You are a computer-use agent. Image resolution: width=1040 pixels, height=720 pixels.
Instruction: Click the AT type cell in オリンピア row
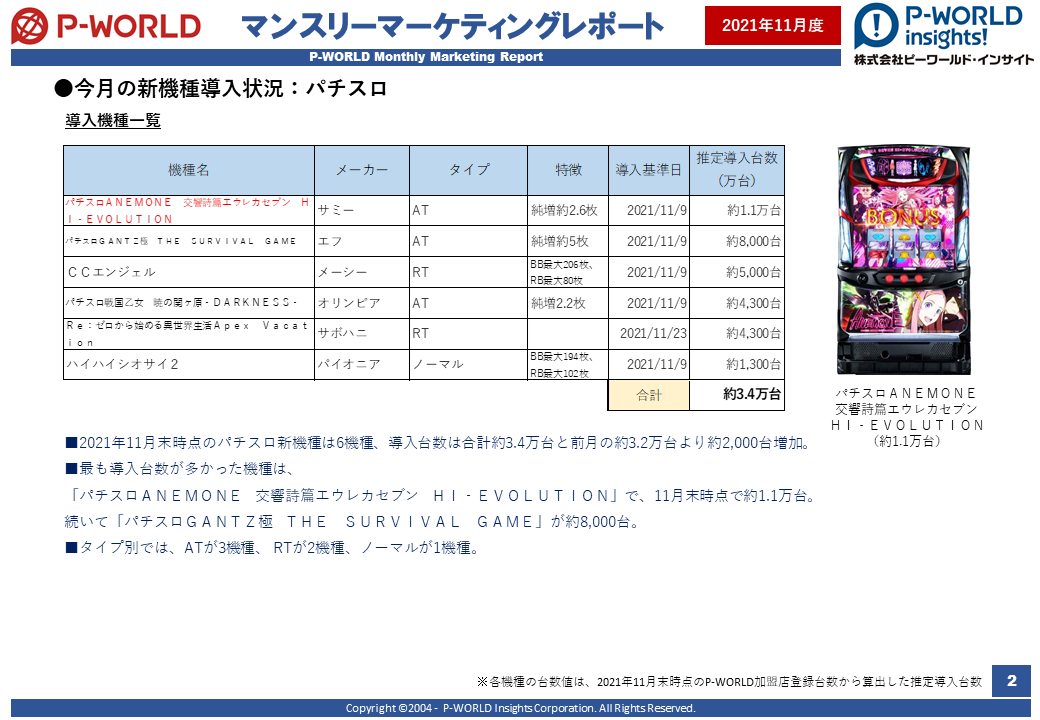pos(469,303)
